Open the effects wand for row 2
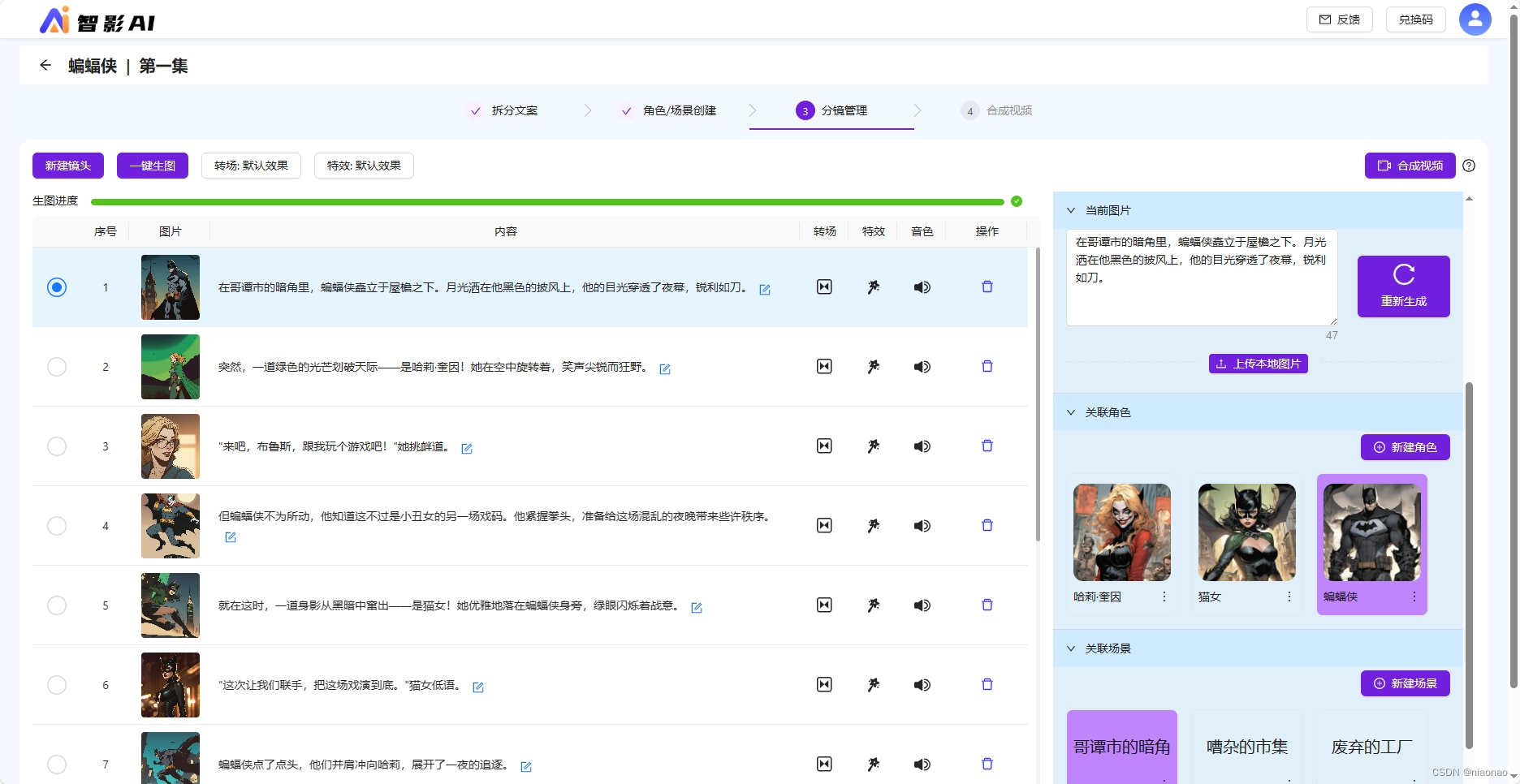This screenshot has height=784, width=1520. coord(873,367)
